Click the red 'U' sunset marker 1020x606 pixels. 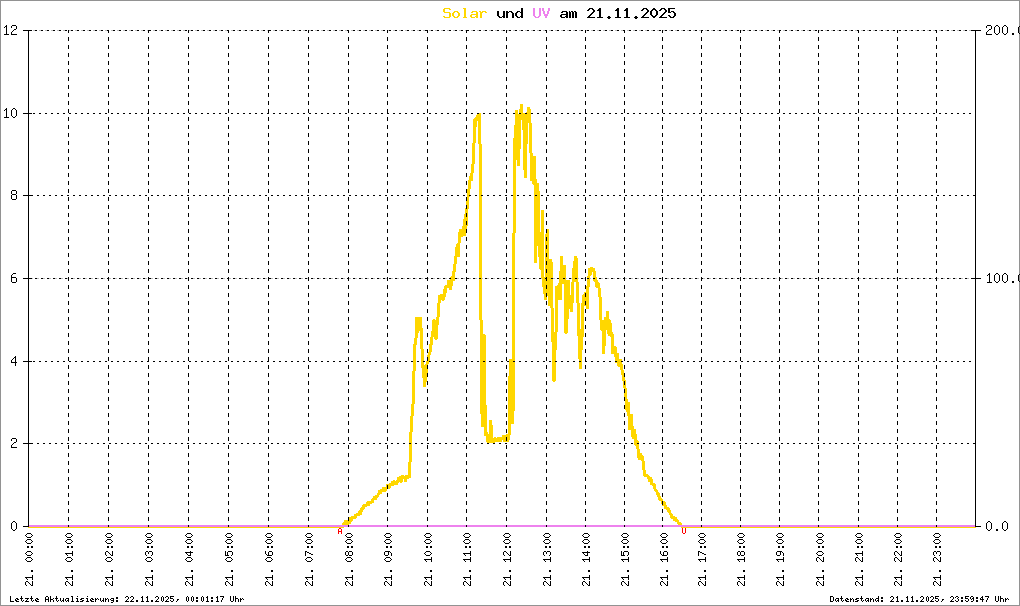pos(684,531)
